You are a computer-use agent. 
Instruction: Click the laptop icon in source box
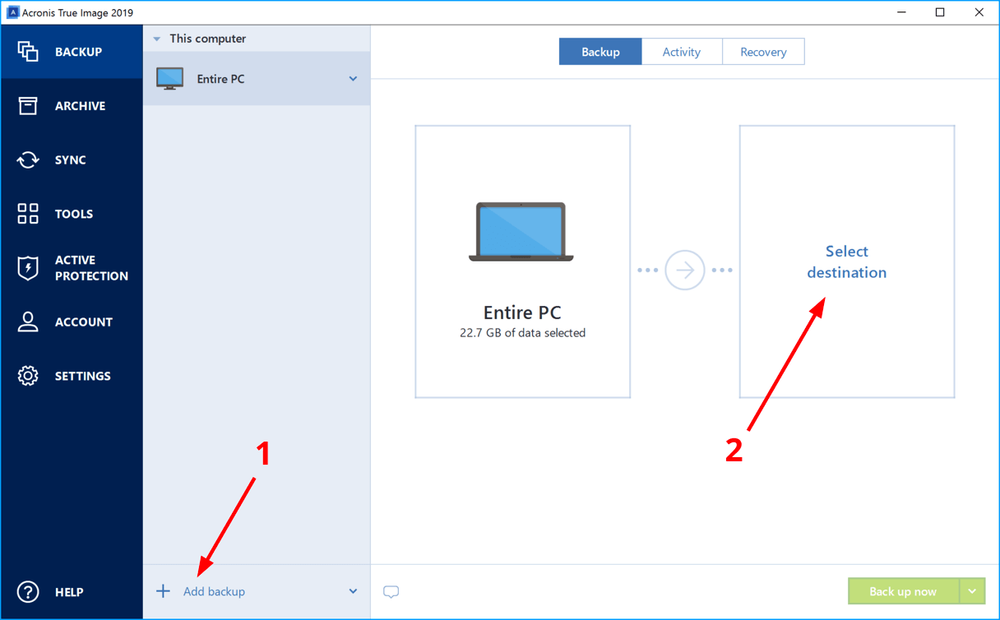pos(521,232)
